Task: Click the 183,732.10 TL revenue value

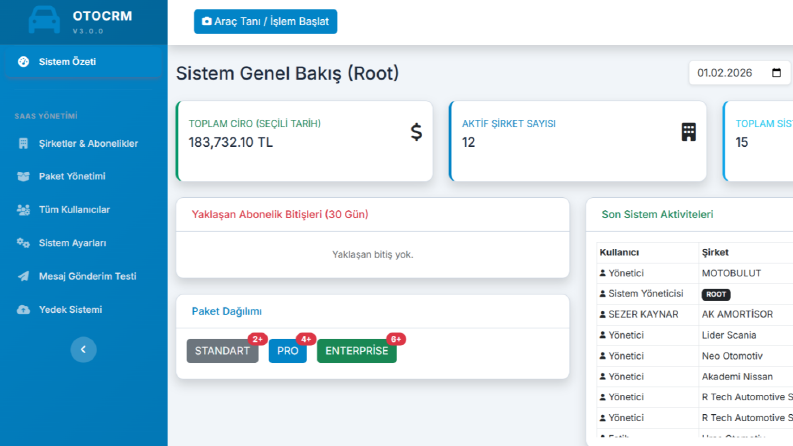Action: pyautogui.click(x=231, y=143)
